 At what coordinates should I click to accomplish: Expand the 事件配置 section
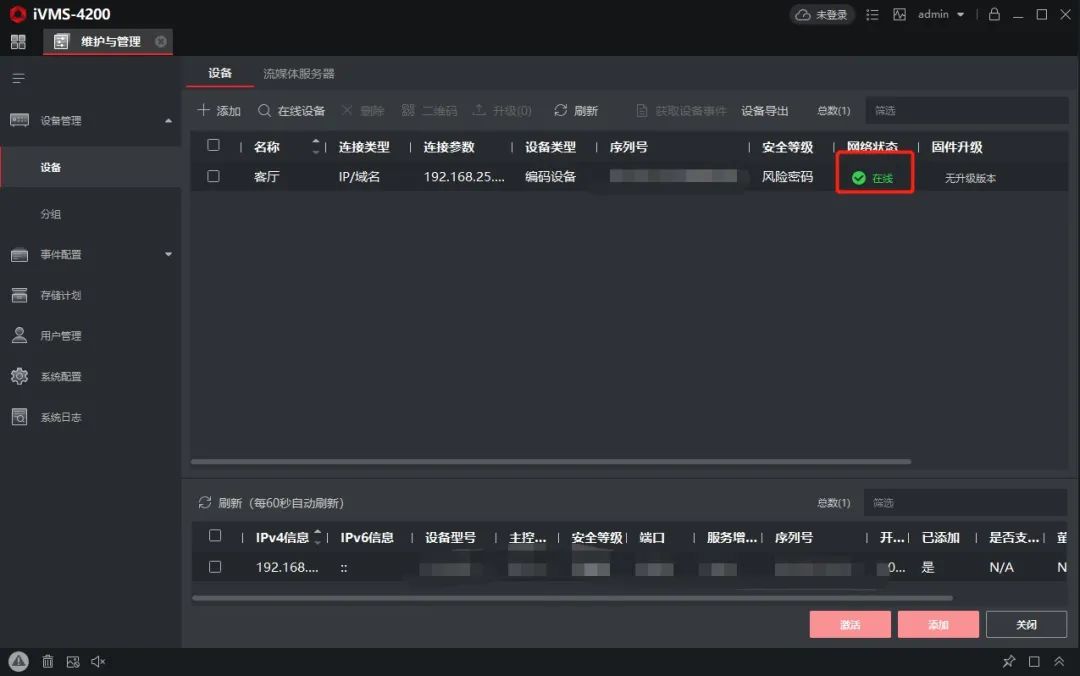point(168,255)
